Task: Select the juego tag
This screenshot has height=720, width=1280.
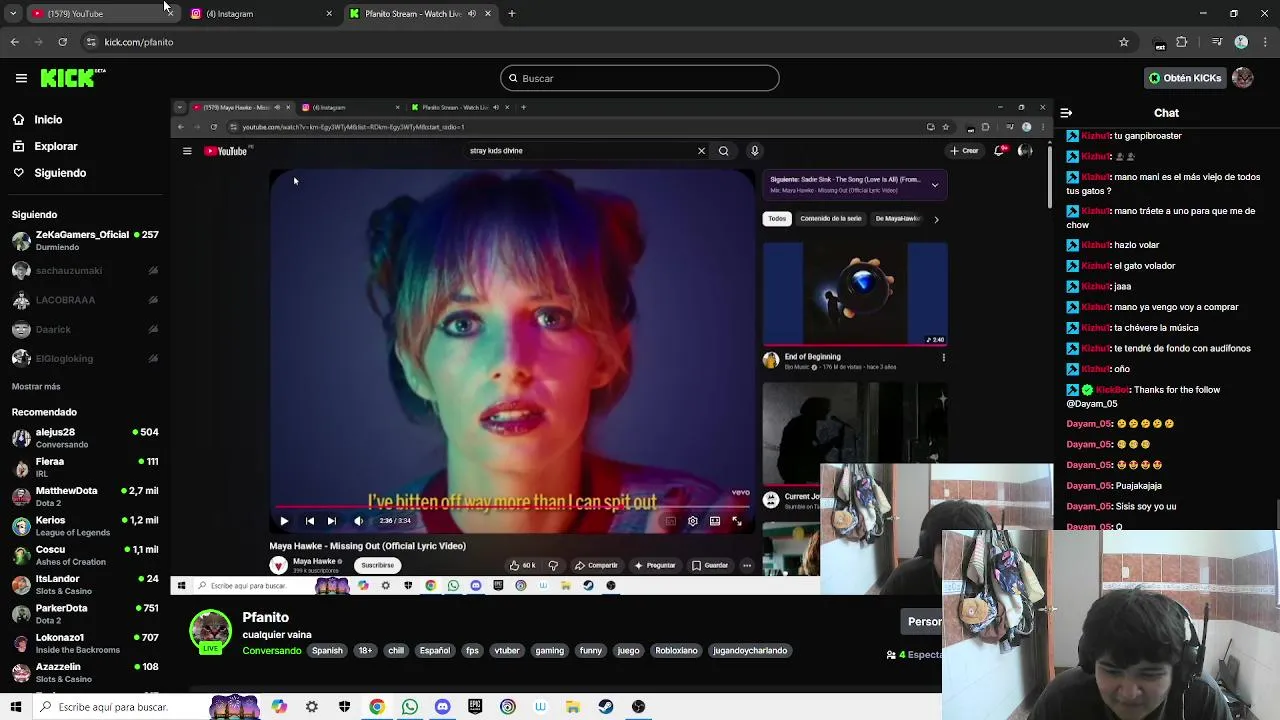Action: [x=628, y=651]
